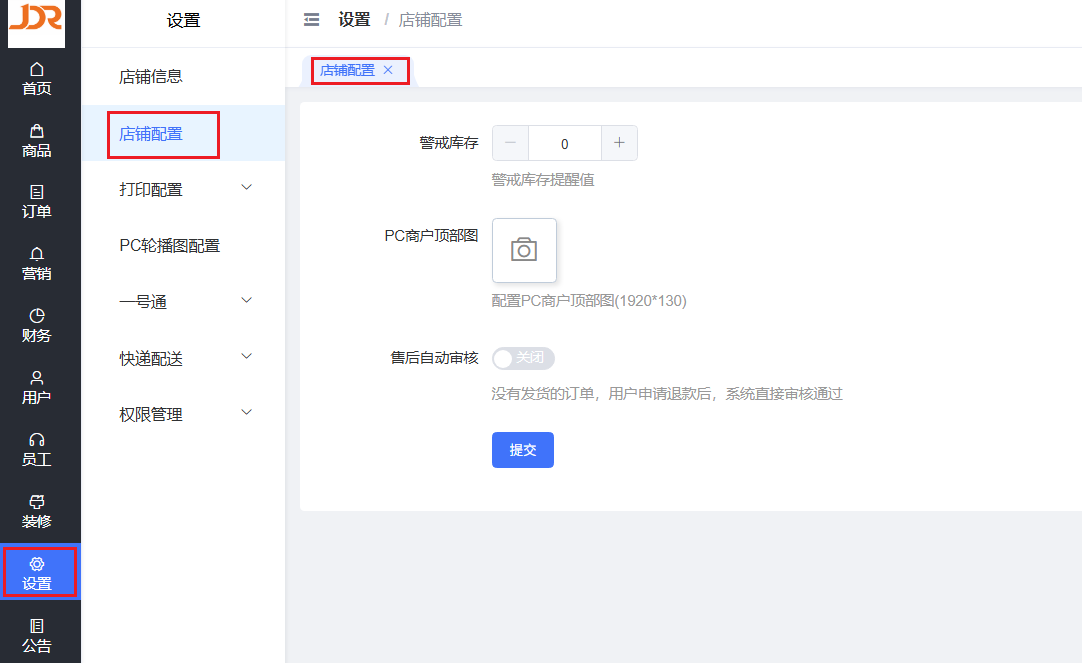Decrease 警戒库存 with minus button
The width and height of the screenshot is (1082, 663).
point(510,143)
